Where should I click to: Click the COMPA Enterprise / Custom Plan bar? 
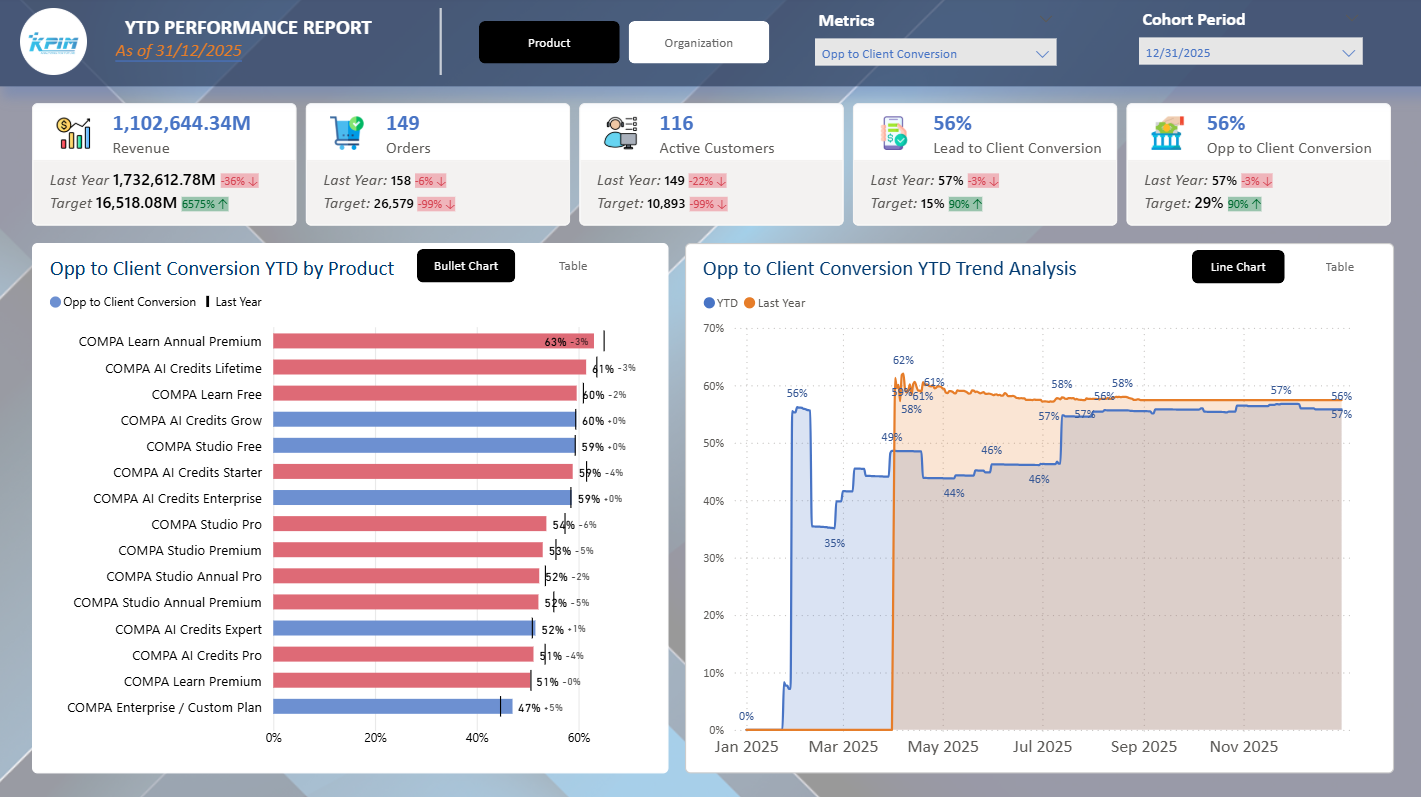coord(392,706)
